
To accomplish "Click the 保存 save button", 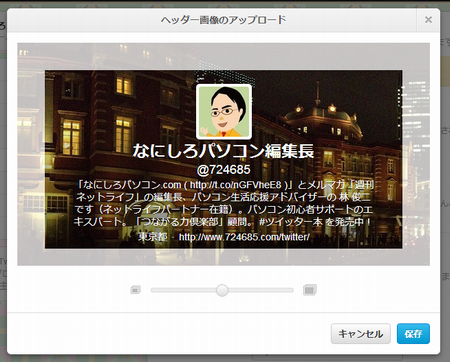I will point(413,334).
